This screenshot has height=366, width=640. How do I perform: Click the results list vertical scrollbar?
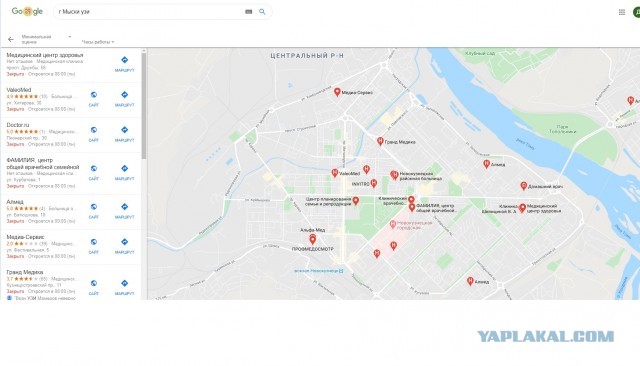coord(144,106)
